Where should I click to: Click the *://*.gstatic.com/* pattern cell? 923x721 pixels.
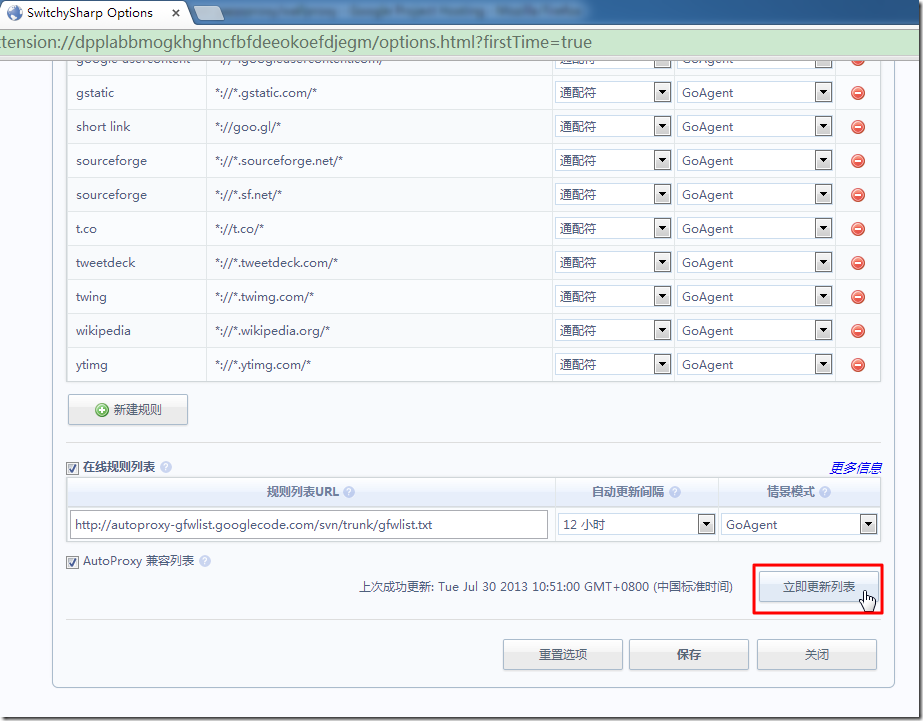point(379,93)
